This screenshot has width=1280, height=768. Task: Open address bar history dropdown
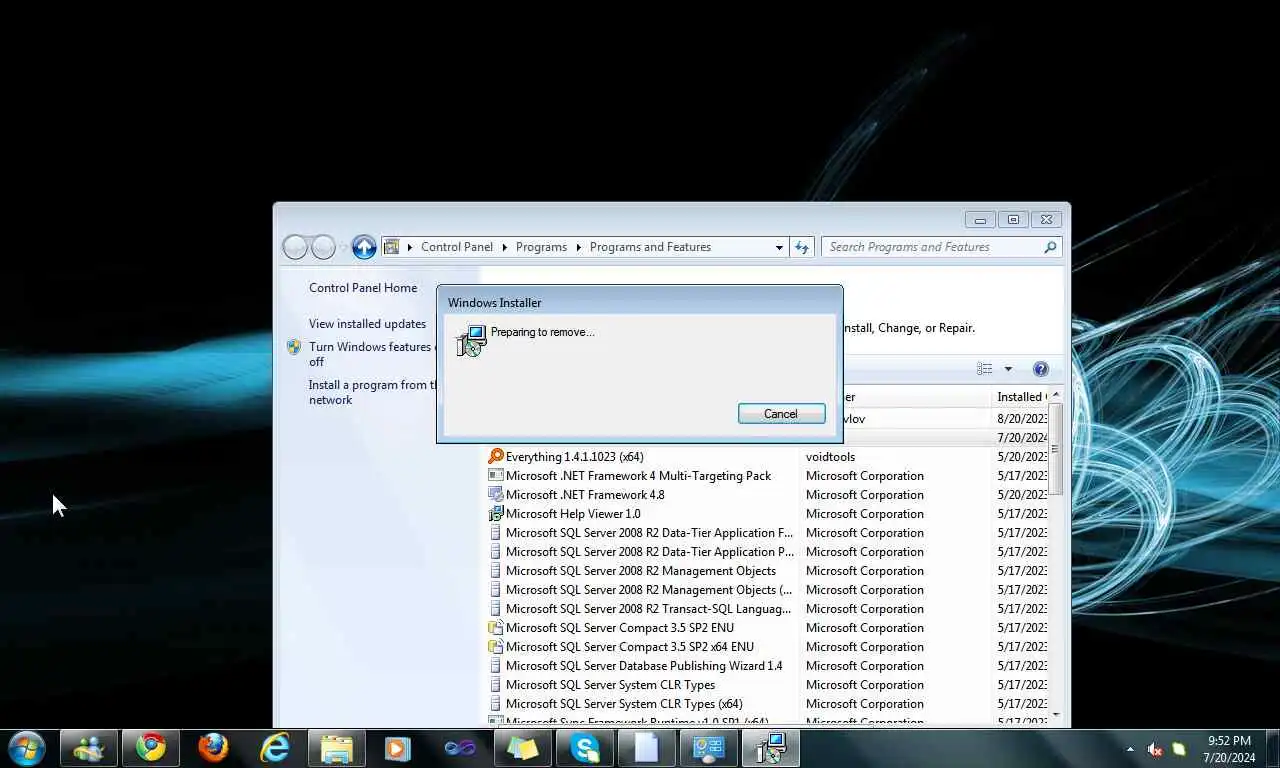pyautogui.click(x=779, y=247)
